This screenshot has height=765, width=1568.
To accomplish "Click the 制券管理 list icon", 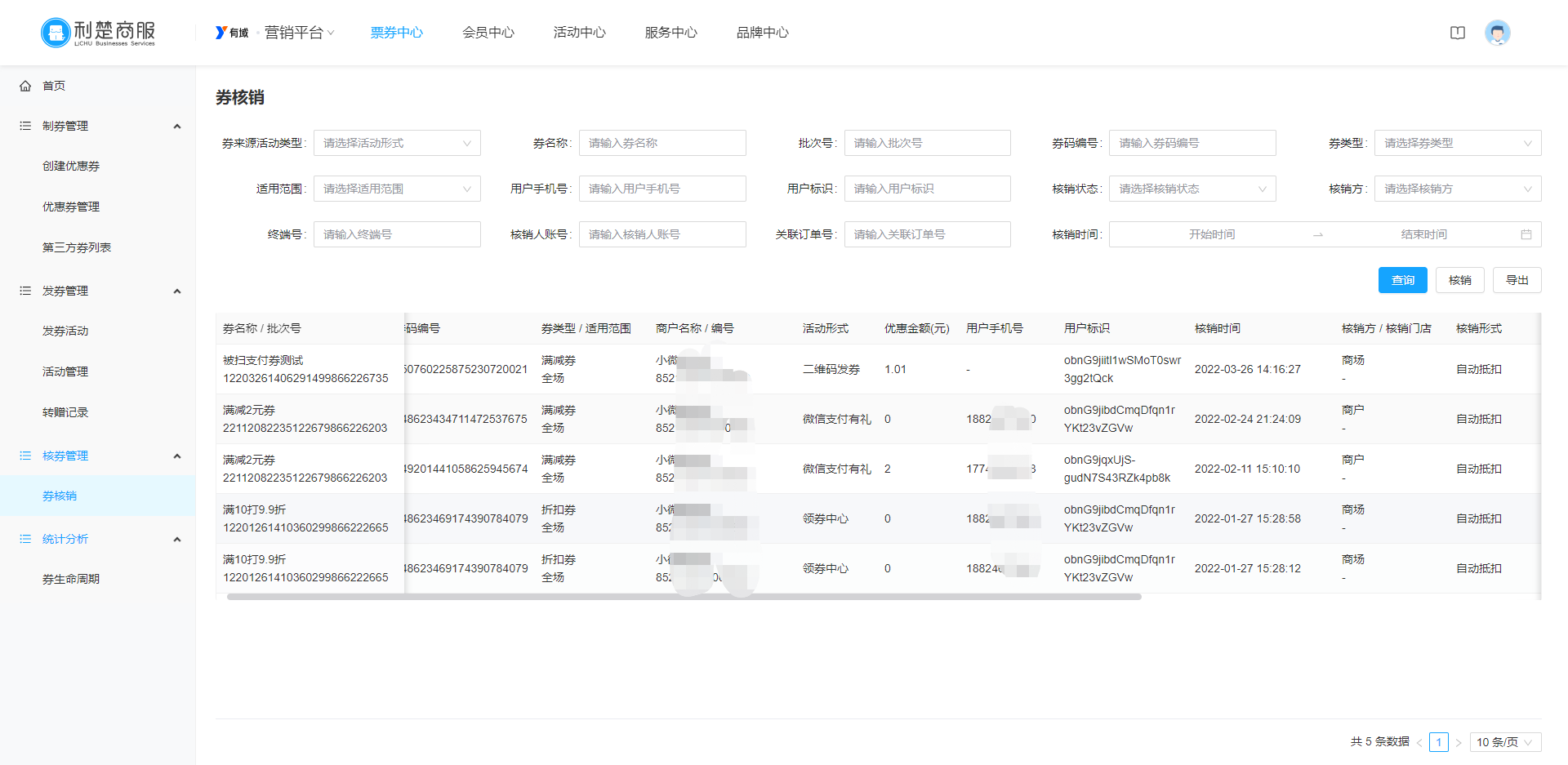I will [25, 126].
